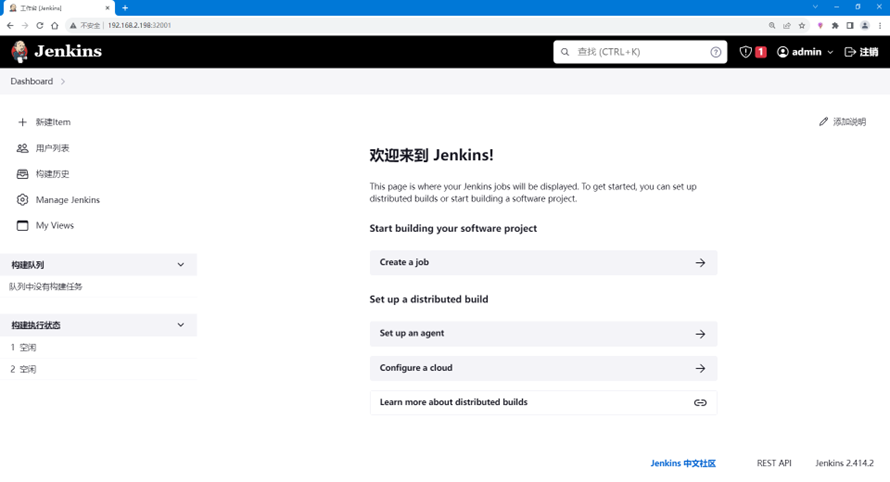This screenshot has width=890, height=482.
Task: Open the My Views sidebar entry
Action: pyautogui.click(x=54, y=225)
